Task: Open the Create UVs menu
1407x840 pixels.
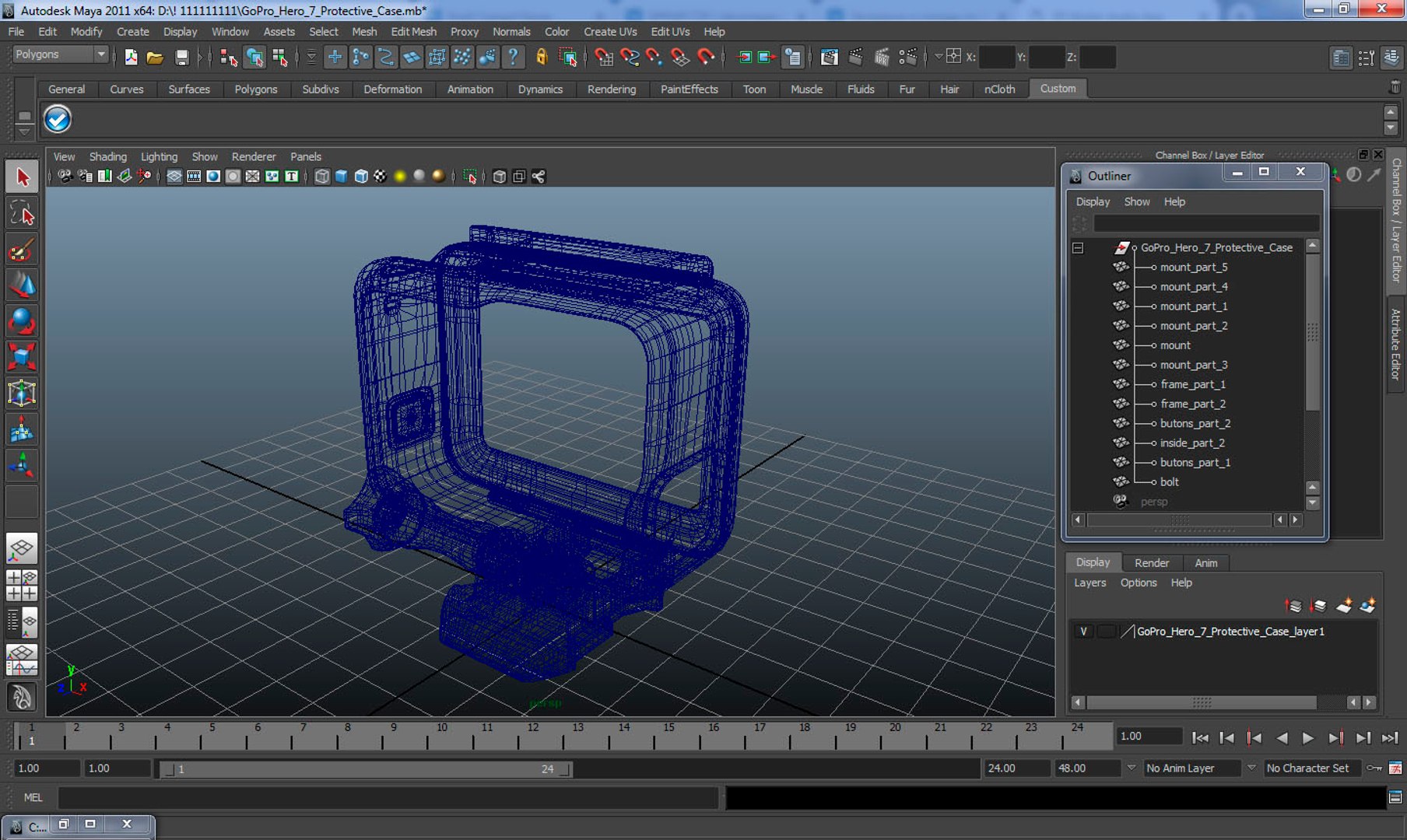Action: pos(610,32)
